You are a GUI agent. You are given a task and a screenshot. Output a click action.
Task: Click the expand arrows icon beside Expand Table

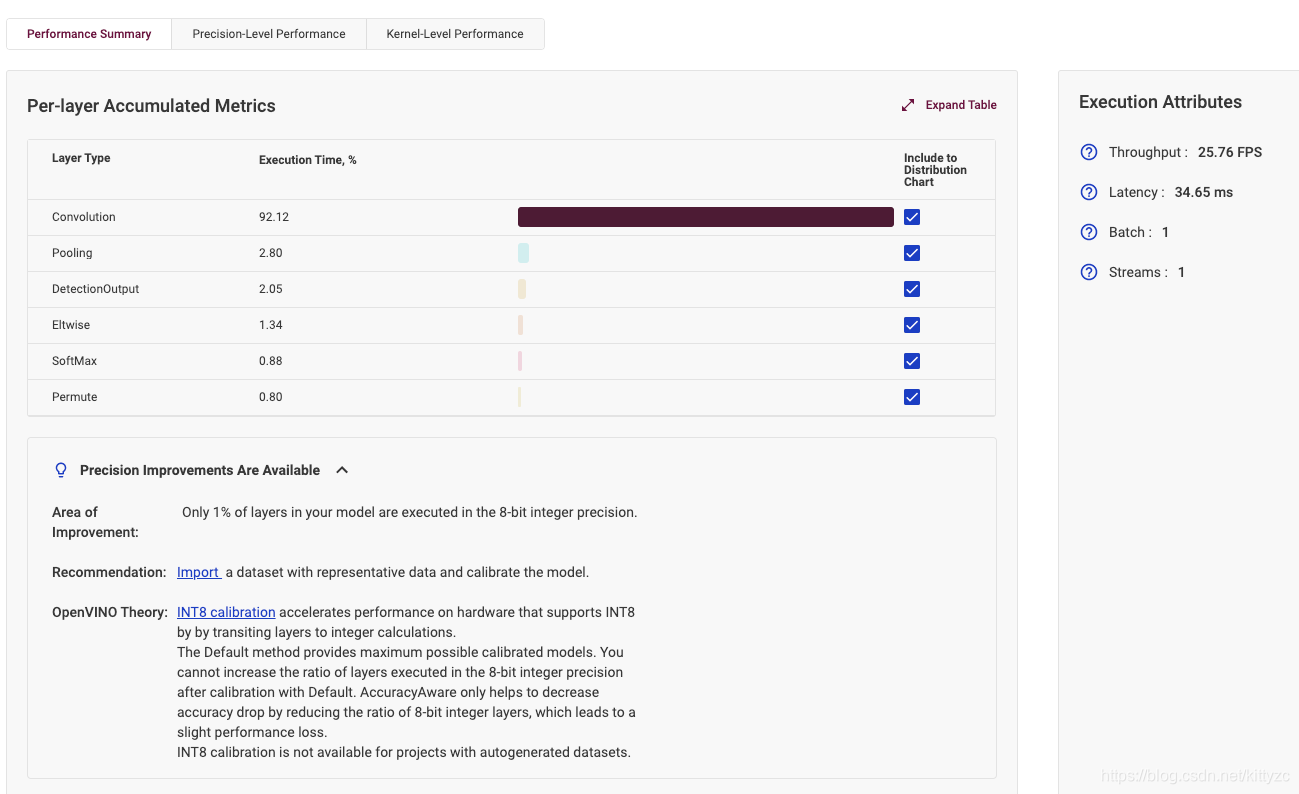click(x=908, y=105)
